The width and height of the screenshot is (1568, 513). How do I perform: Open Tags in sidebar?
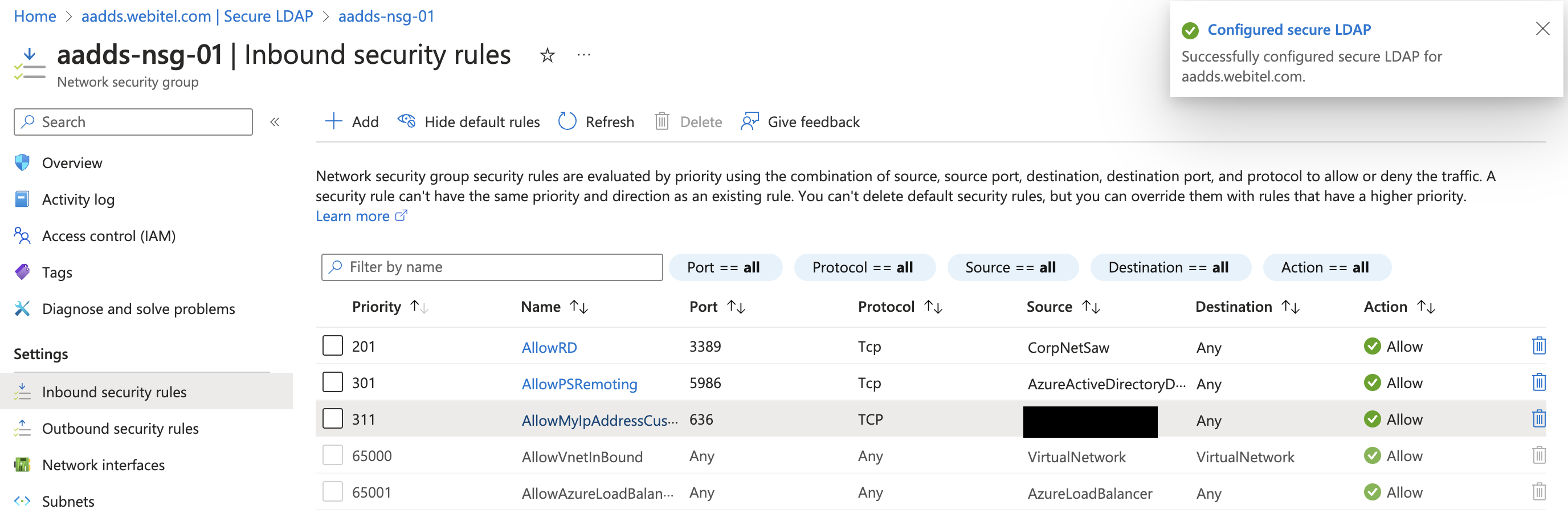coord(56,273)
